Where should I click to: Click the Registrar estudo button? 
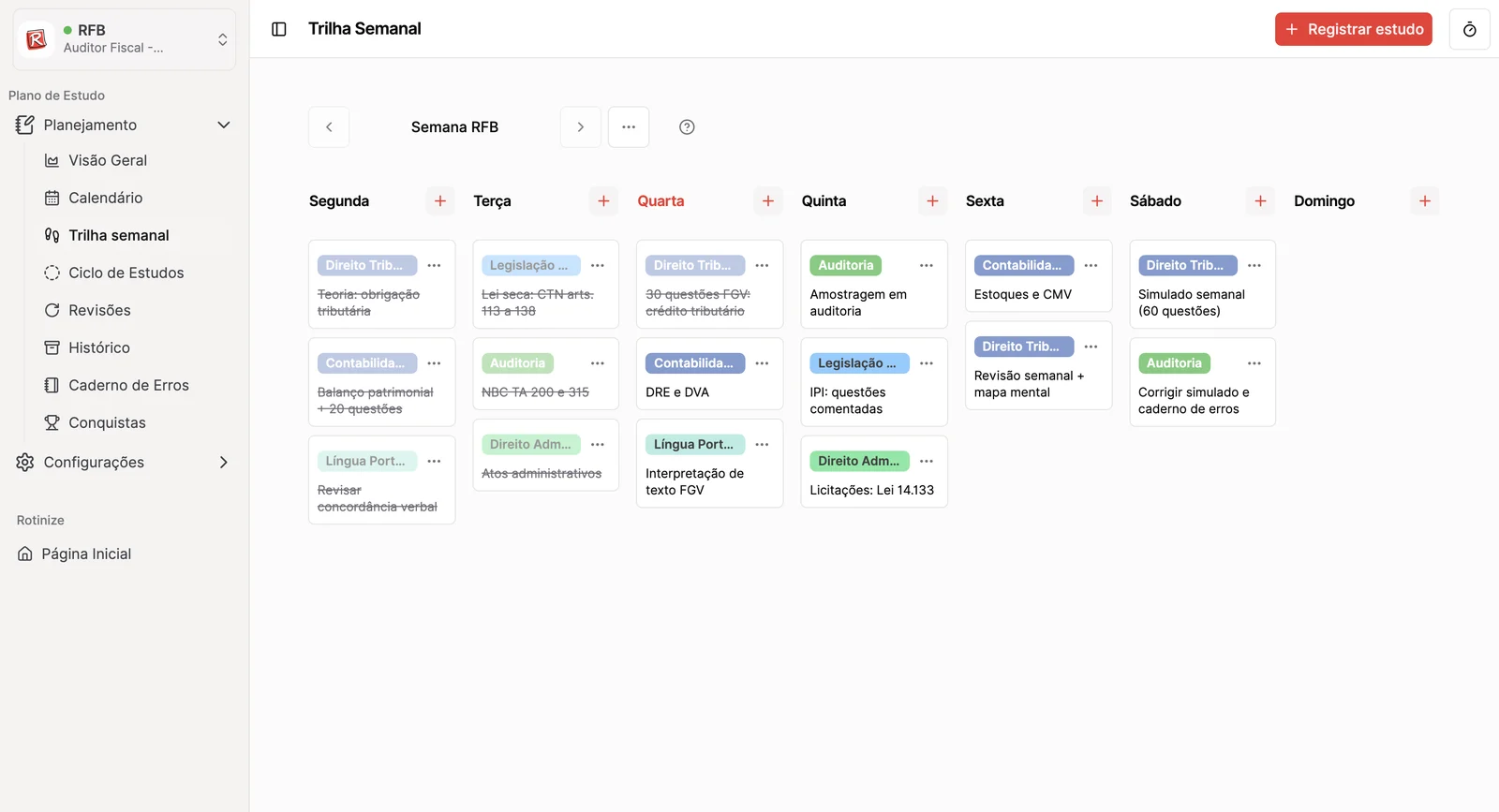[1353, 29]
